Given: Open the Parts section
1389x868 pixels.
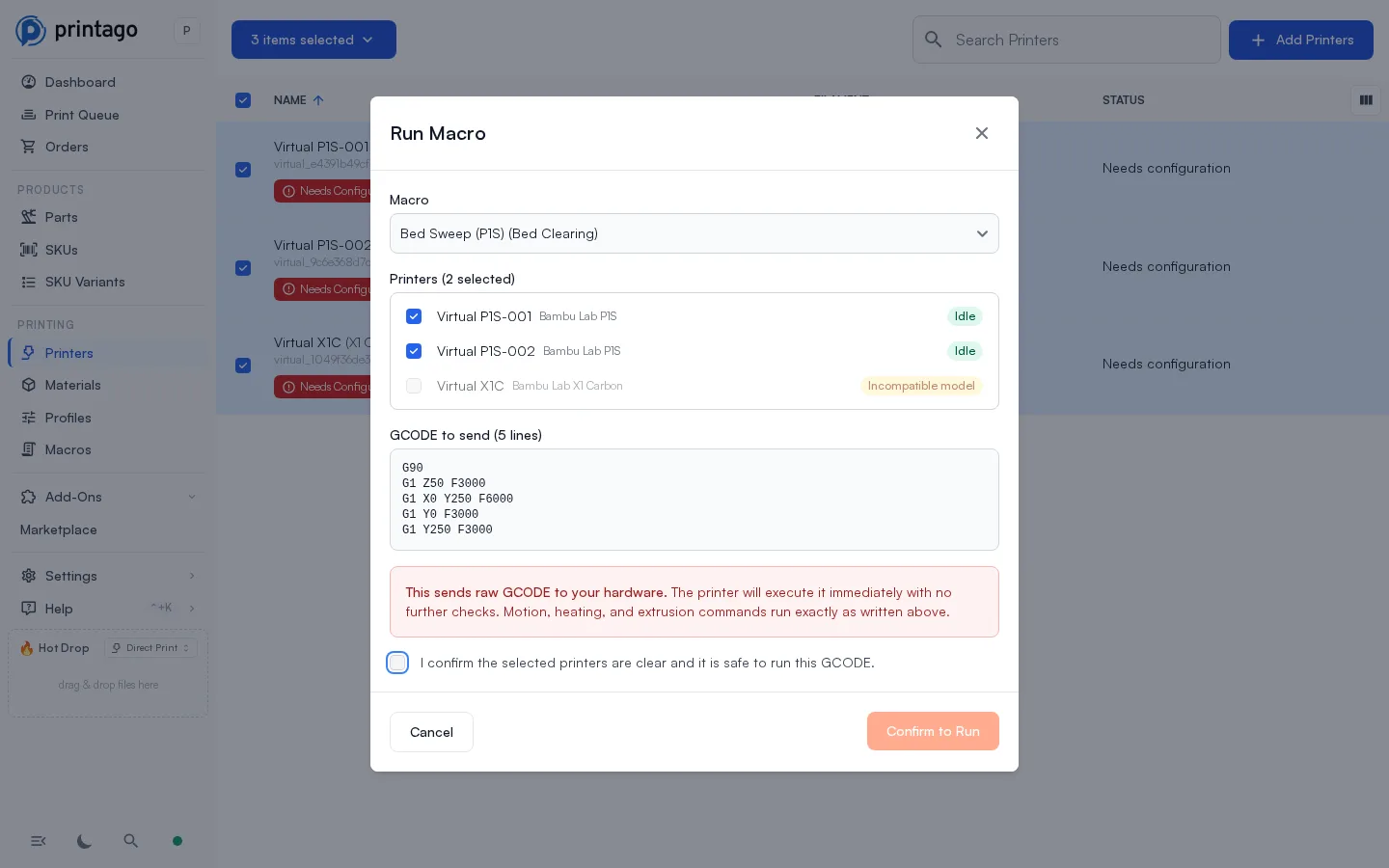Looking at the screenshot, I should click(x=61, y=217).
